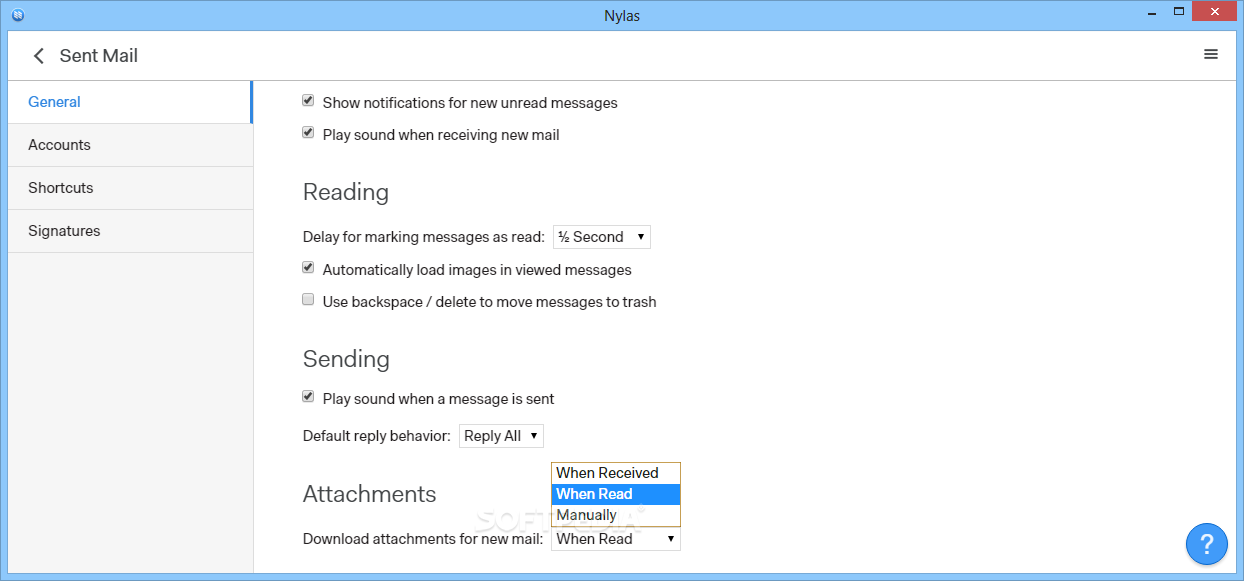Uncheck Play sound when receiving new mail
The height and width of the screenshot is (581, 1244).
308,133
